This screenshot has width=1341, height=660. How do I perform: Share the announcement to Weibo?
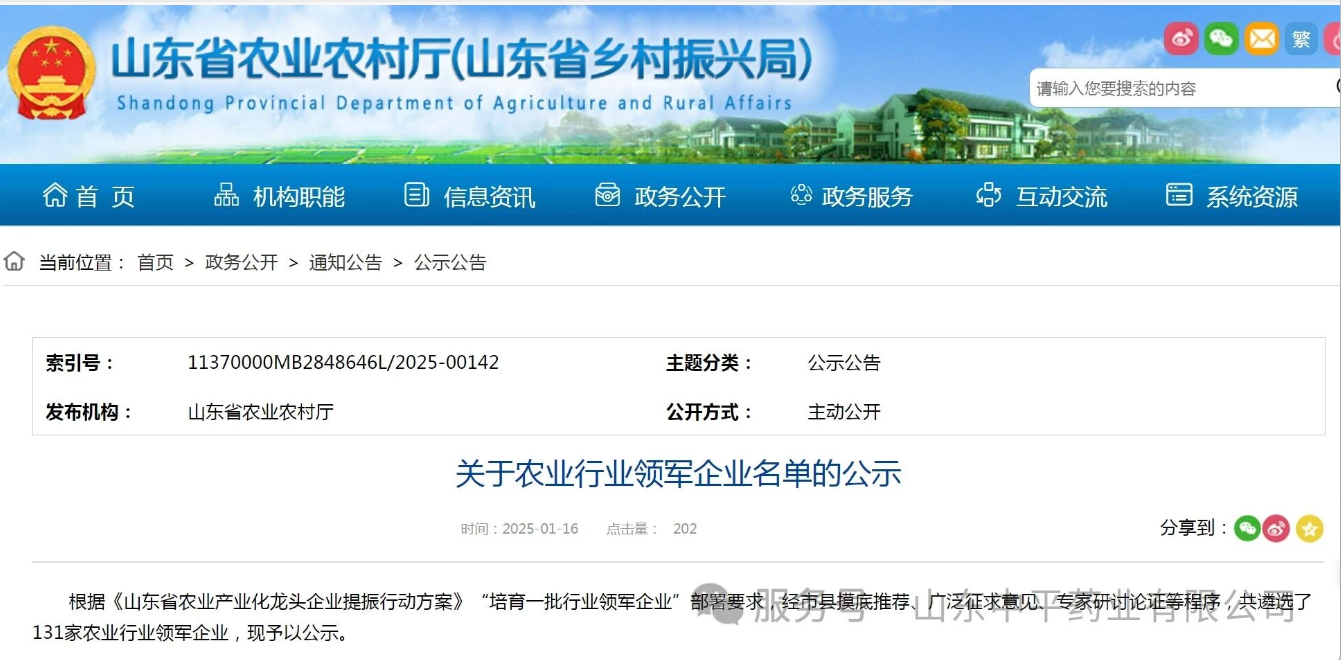[1275, 528]
